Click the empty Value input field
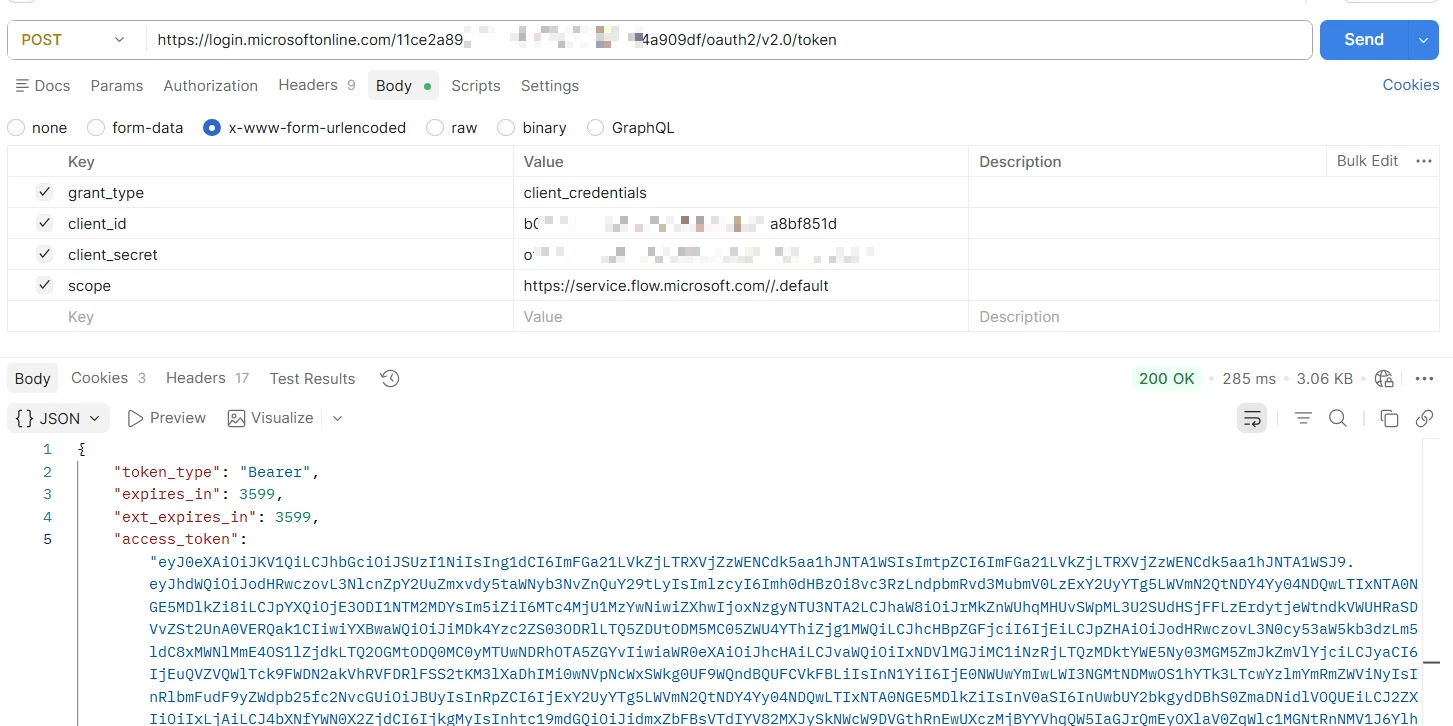 pyautogui.click(x=741, y=316)
